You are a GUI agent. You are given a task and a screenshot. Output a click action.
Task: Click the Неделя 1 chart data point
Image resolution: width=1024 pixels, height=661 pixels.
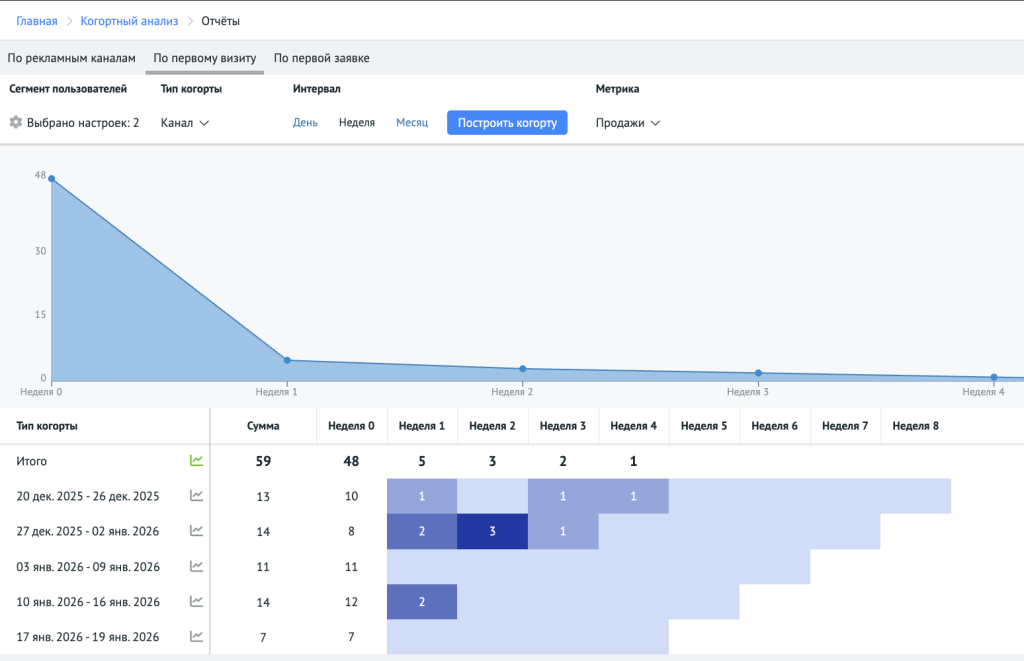tap(287, 360)
